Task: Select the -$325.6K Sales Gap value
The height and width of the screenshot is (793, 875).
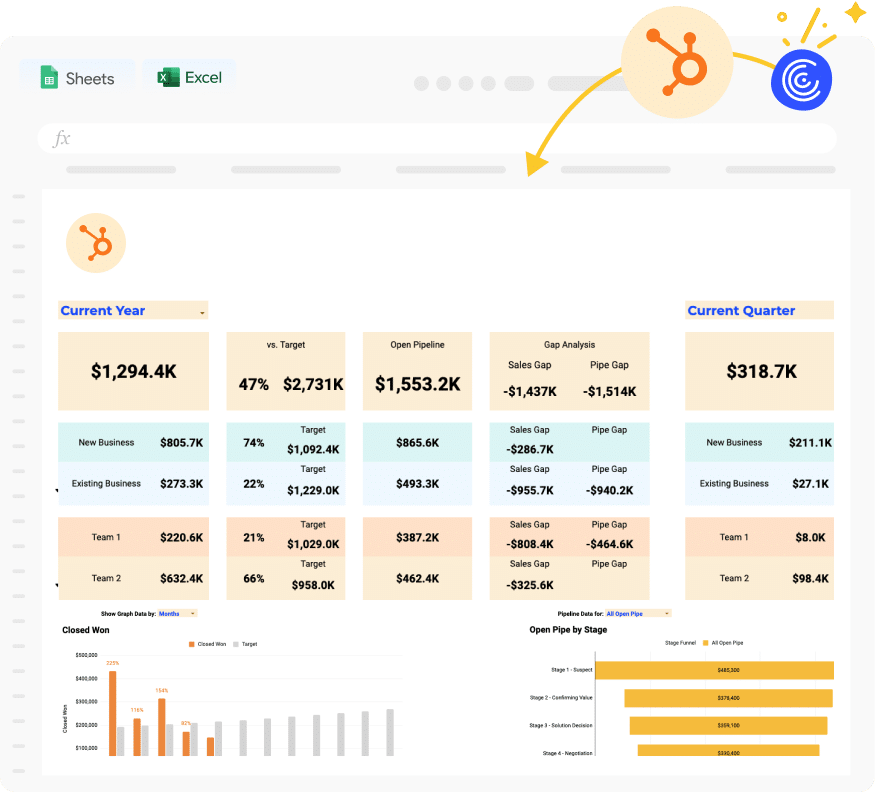Action: click(530, 585)
